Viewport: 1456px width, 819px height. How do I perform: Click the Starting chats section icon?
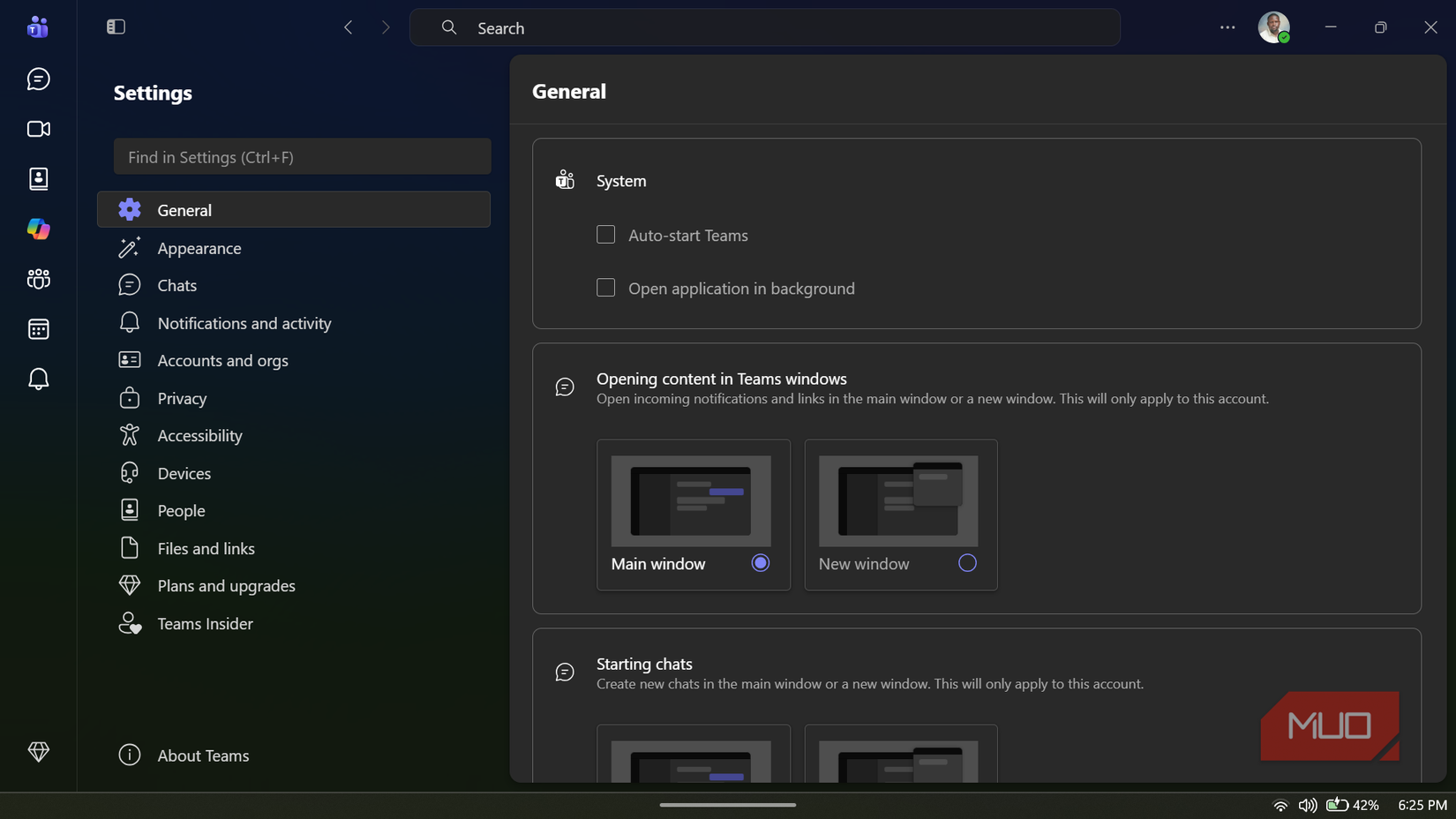pyautogui.click(x=565, y=672)
